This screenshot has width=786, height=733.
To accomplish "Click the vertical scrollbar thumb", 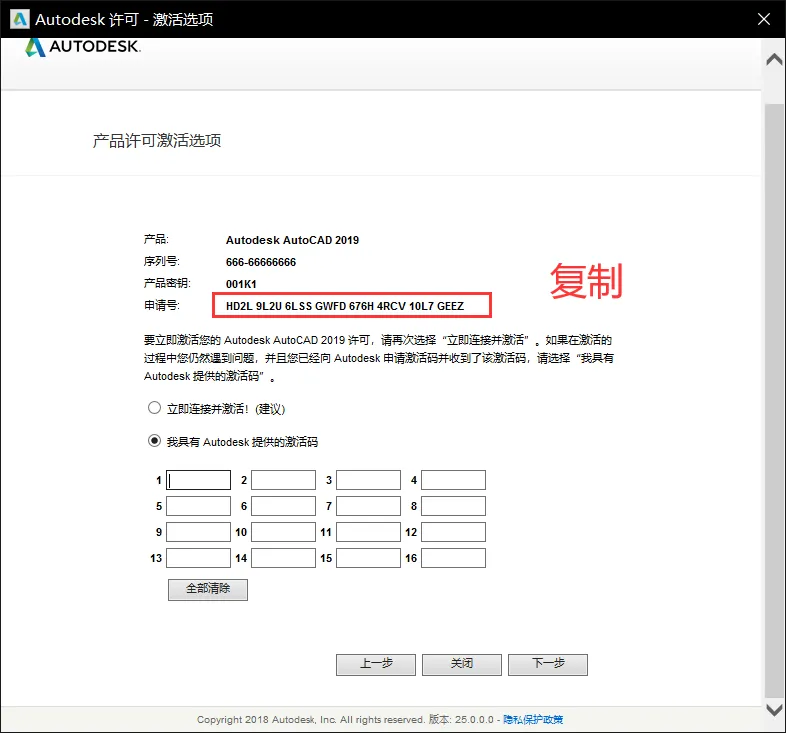I will (x=774, y=401).
